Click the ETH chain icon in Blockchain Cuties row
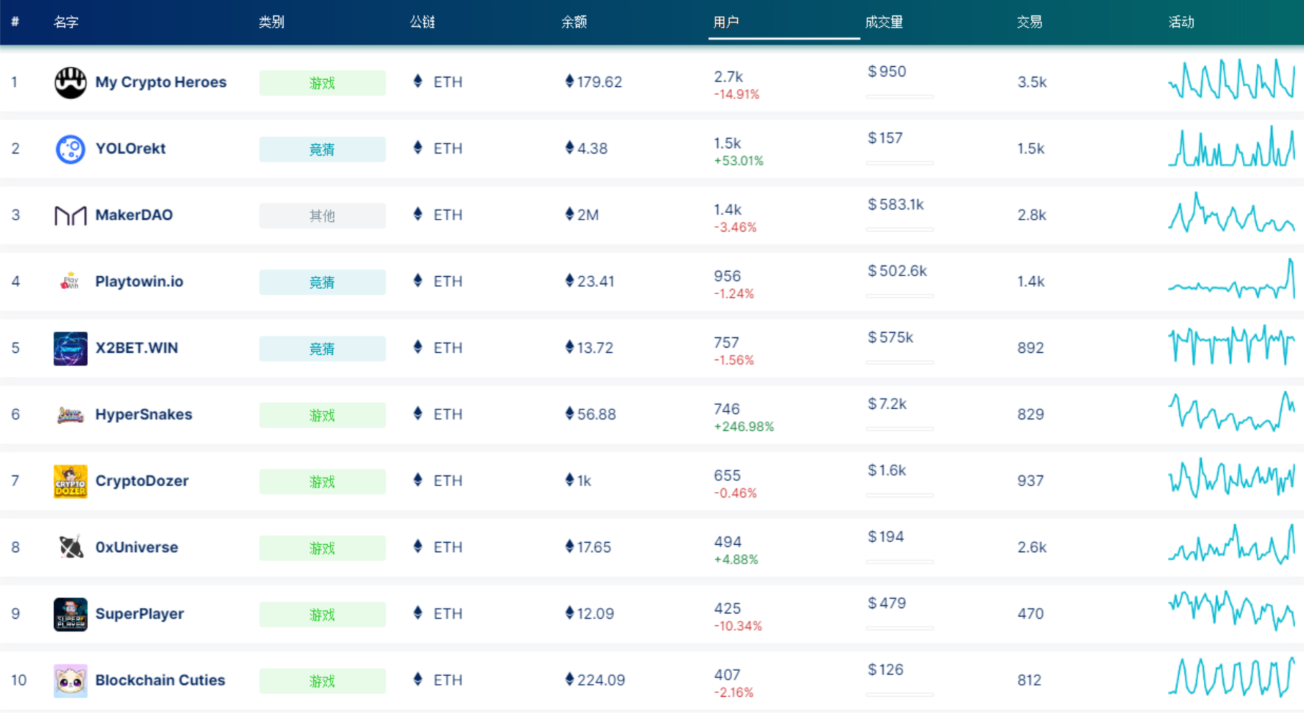The height and width of the screenshot is (713, 1304). pyautogui.click(x=418, y=680)
